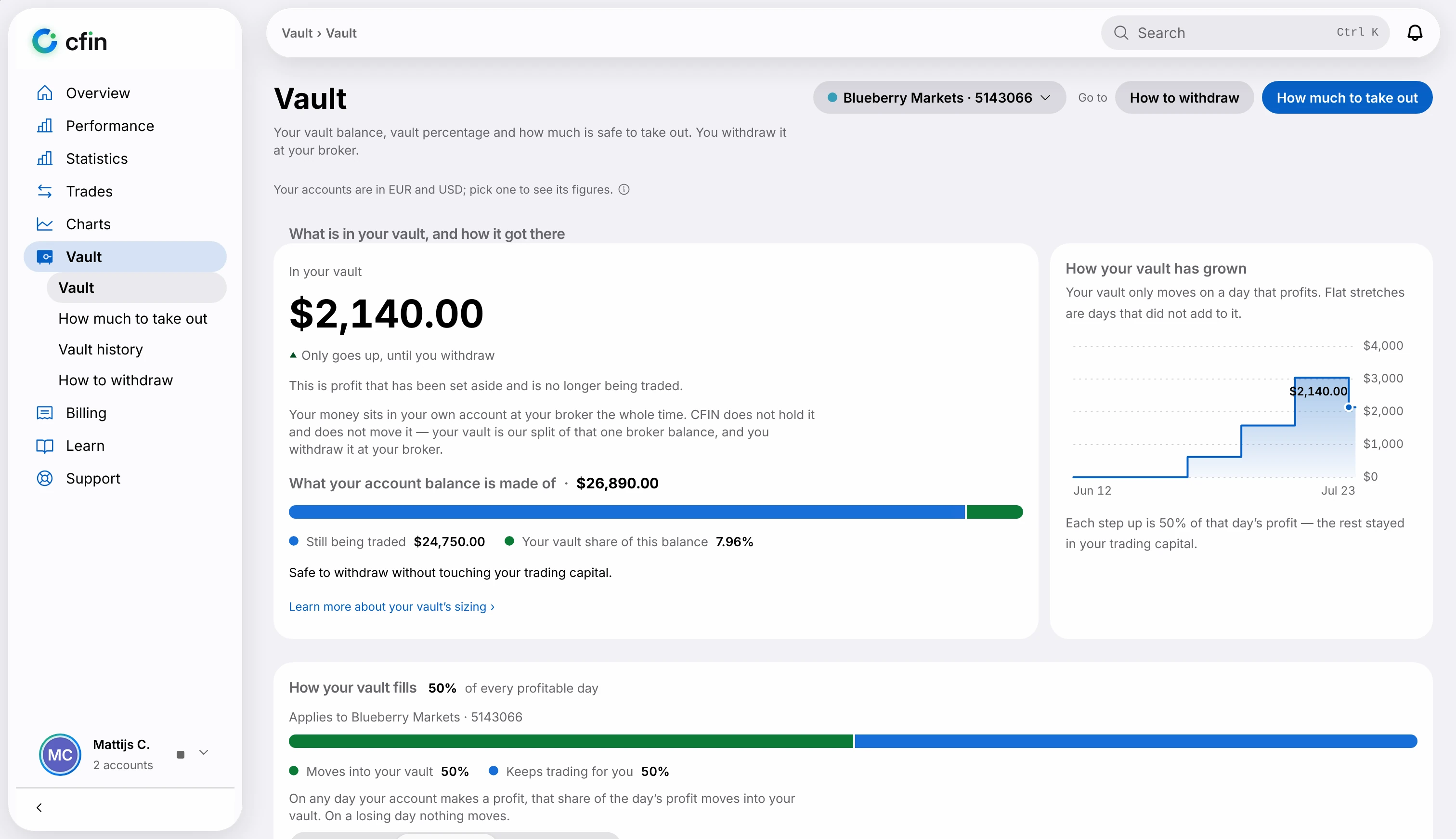Viewport: 1456px width, 839px height.
Task: Focus the Search field
Action: tap(1245, 33)
